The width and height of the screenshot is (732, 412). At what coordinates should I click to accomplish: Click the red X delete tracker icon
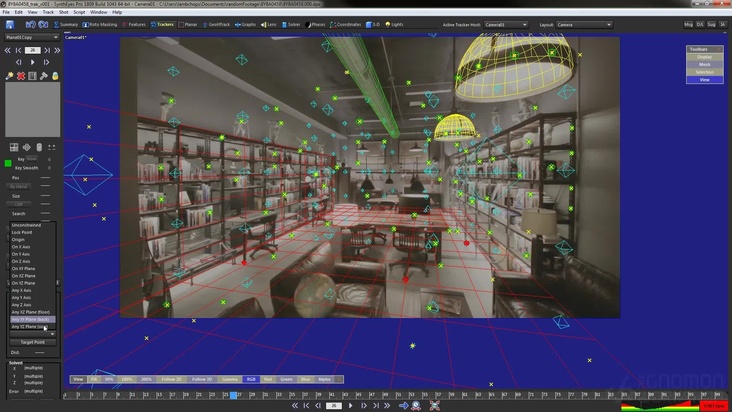pyautogui.click(x=21, y=76)
